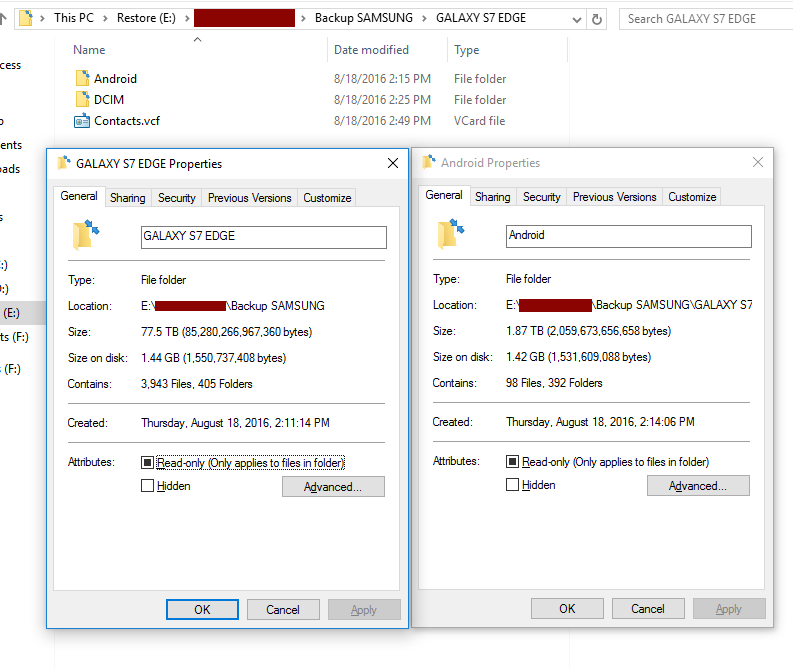
Task: Expand the chevron before Backup SAMSUNG in breadcrumb
Action: tap(303, 19)
